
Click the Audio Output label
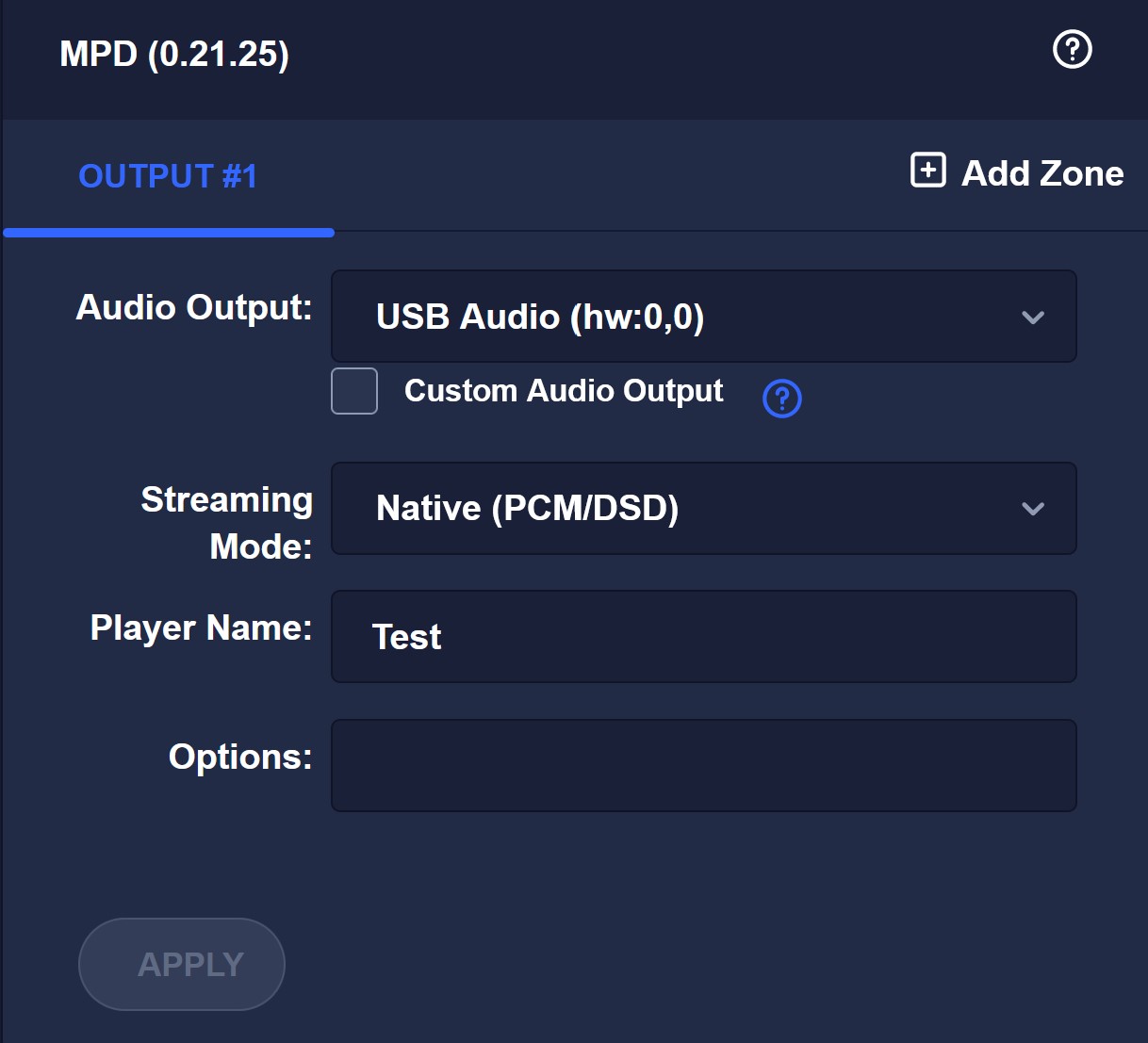tap(194, 307)
